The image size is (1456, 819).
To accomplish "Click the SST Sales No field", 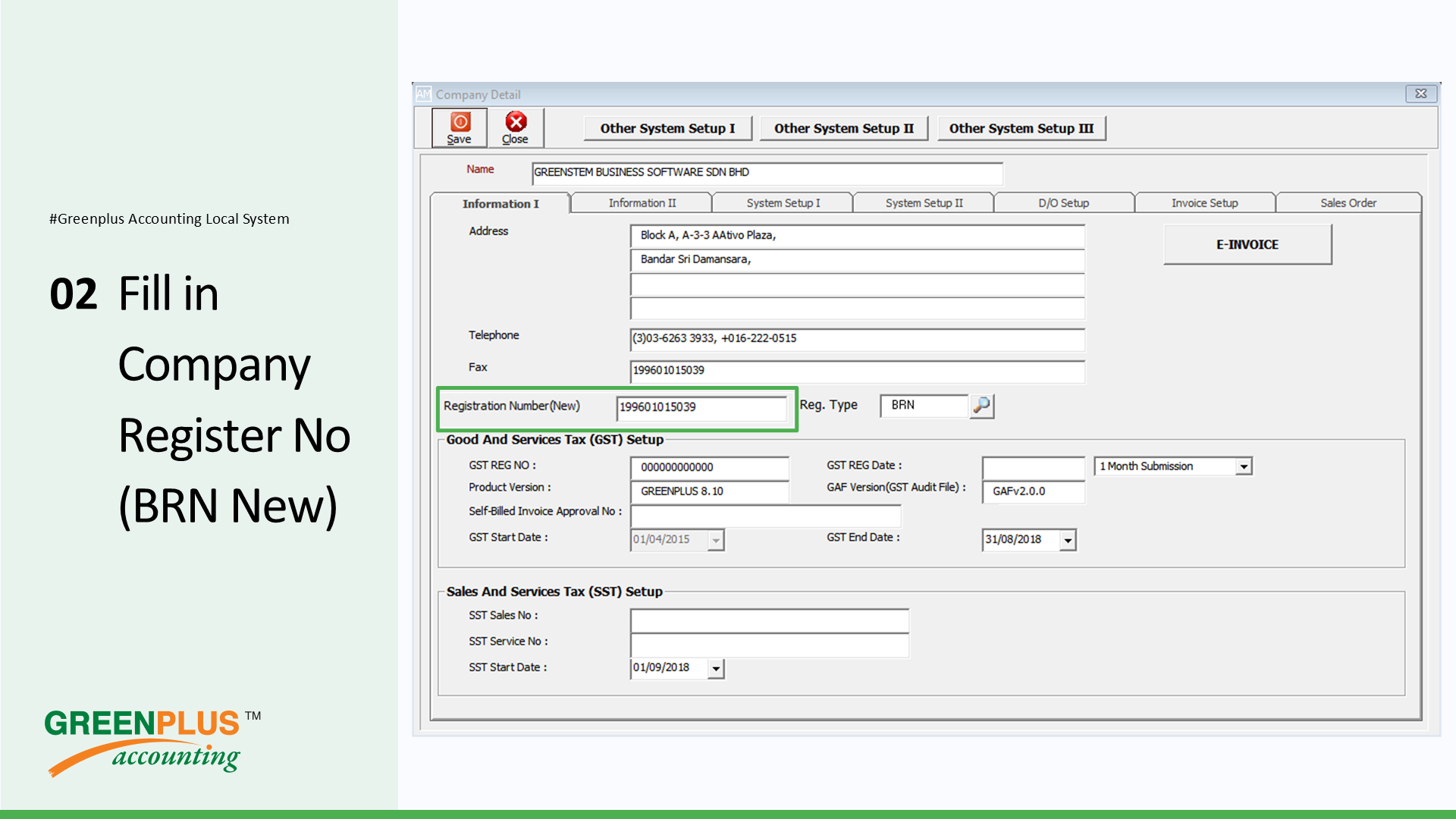I will point(770,620).
